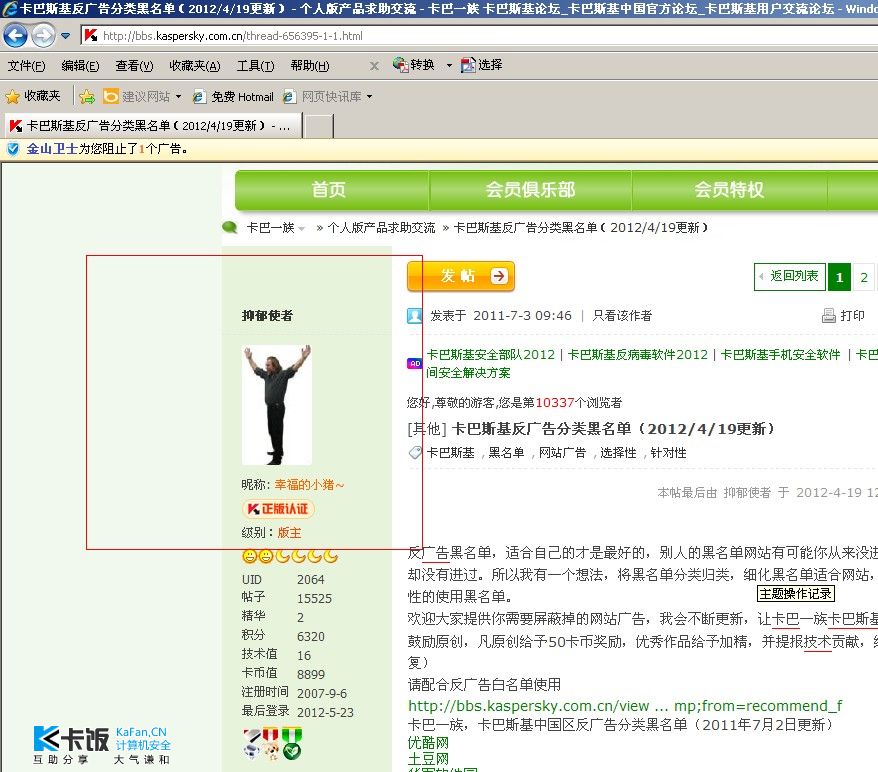
Task: Open the 卡巴斯基反病毒软件2012 ad link
Action: [638, 354]
